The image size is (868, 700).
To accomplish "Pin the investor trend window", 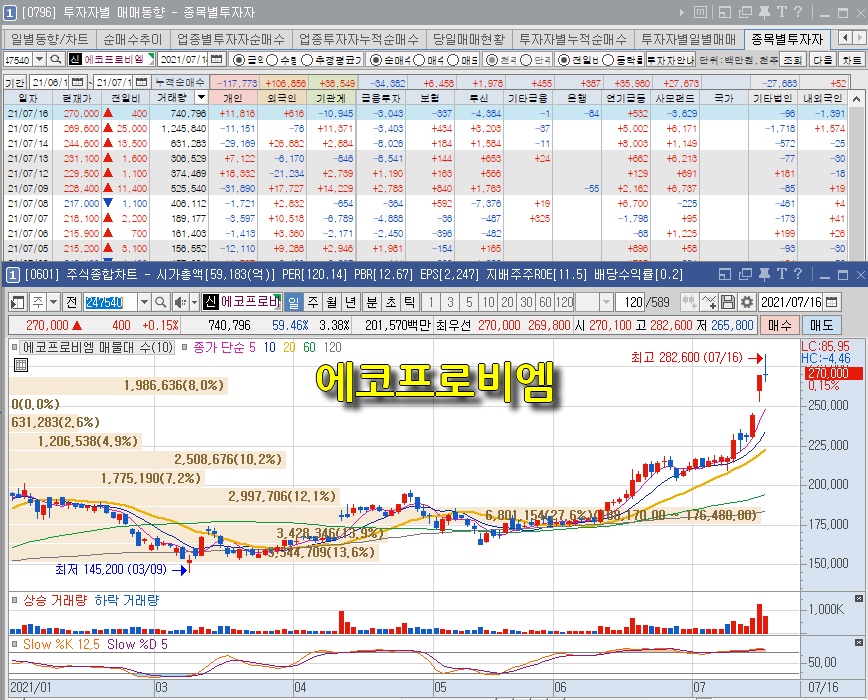I will point(764,12).
